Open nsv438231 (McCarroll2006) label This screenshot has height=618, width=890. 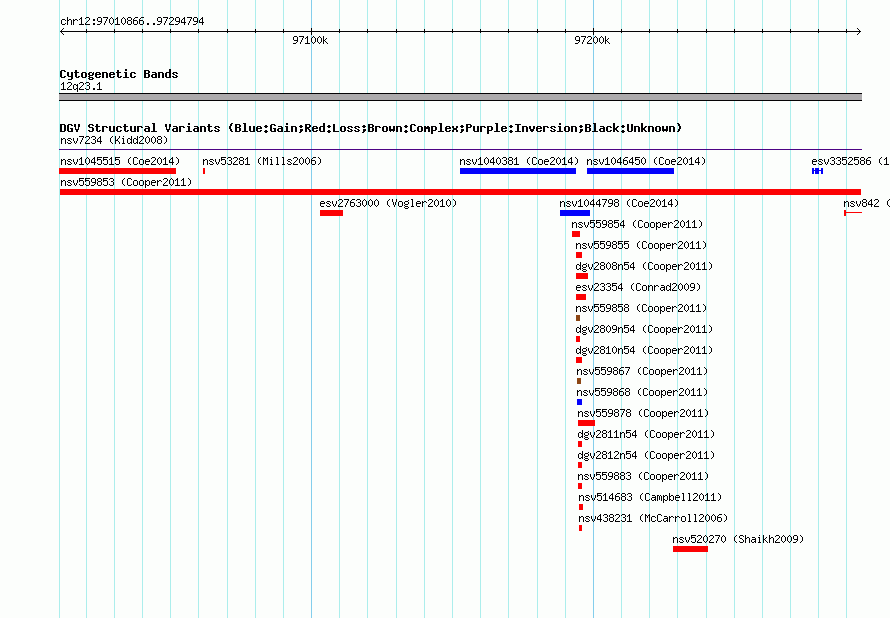[x=653, y=518]
